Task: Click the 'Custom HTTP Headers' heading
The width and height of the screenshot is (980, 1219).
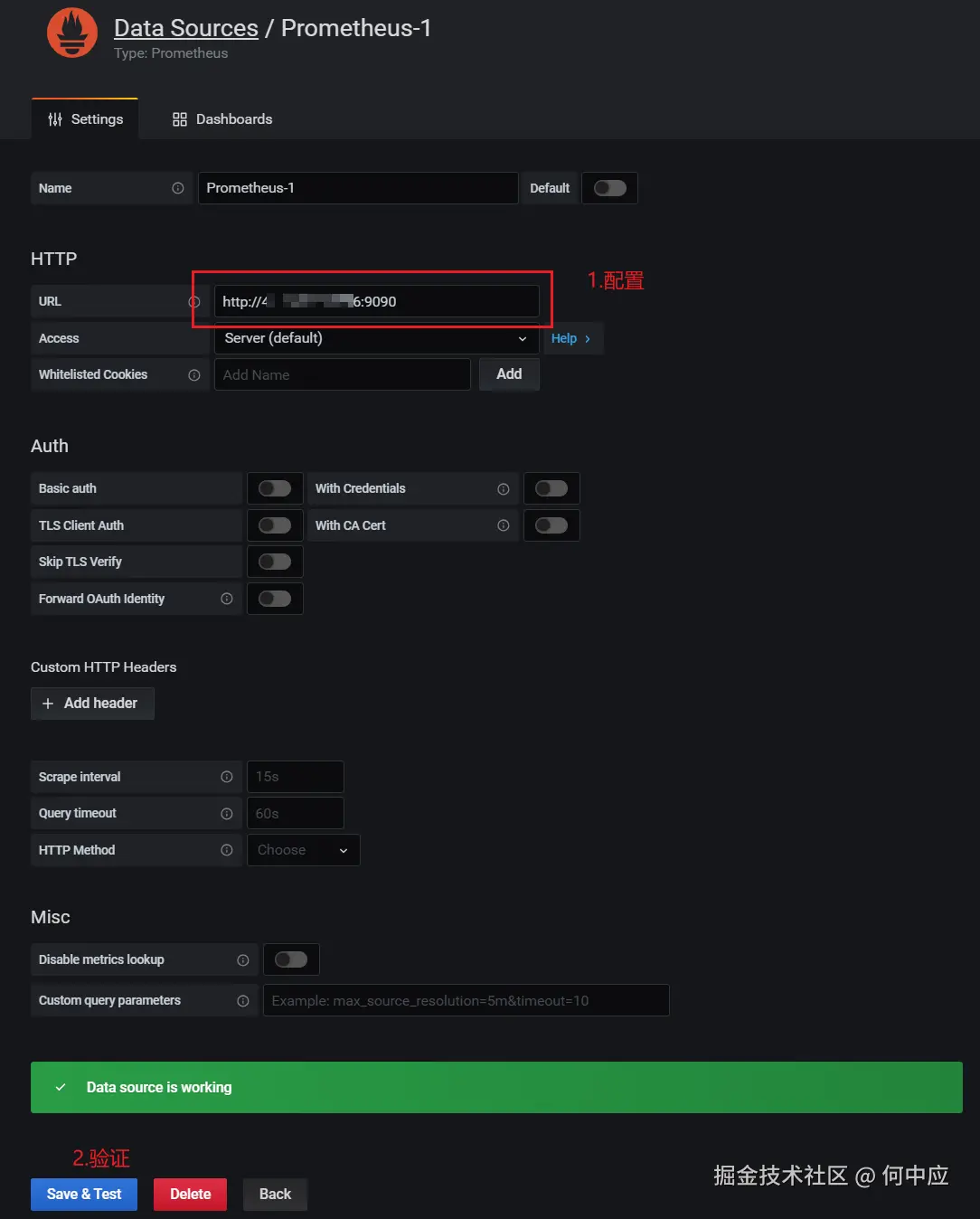Action: (104, 667)
